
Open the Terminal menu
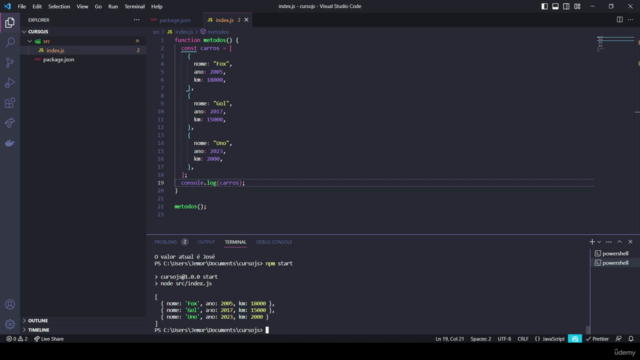(x=135, y=7)
